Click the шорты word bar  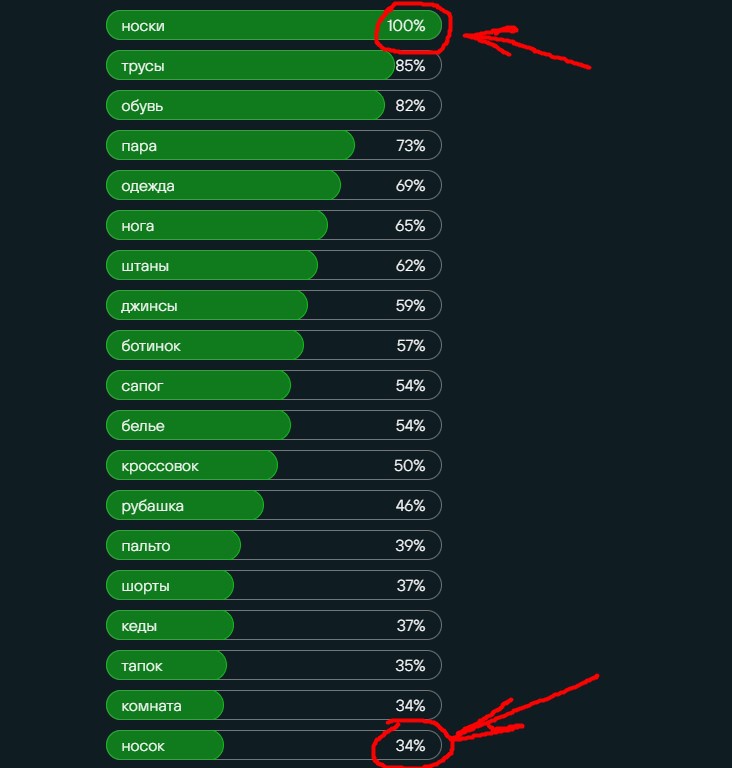(273, 585)
